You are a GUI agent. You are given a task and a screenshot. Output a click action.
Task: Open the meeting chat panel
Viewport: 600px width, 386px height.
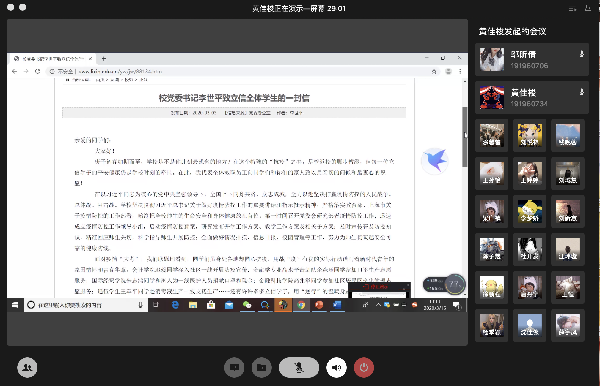(234, 367)
